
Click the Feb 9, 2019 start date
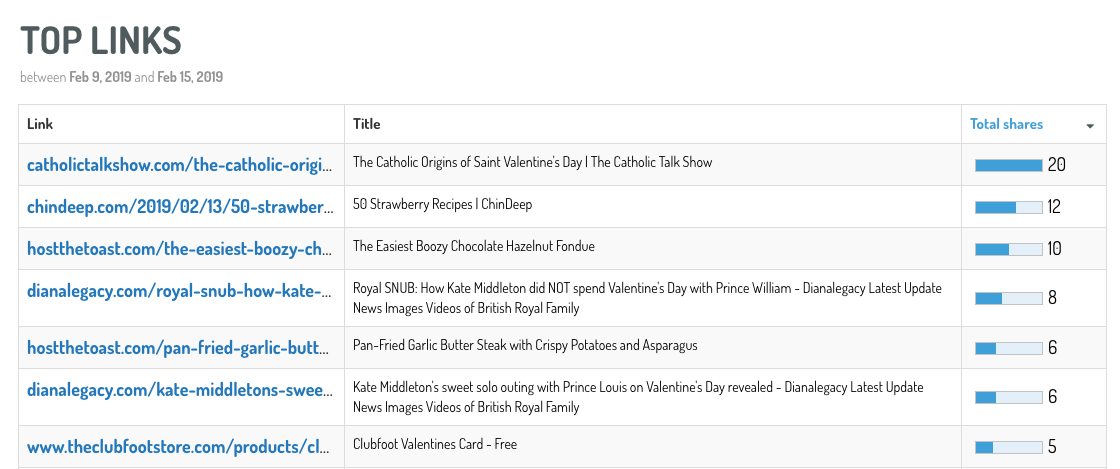[x=100, y=77]
